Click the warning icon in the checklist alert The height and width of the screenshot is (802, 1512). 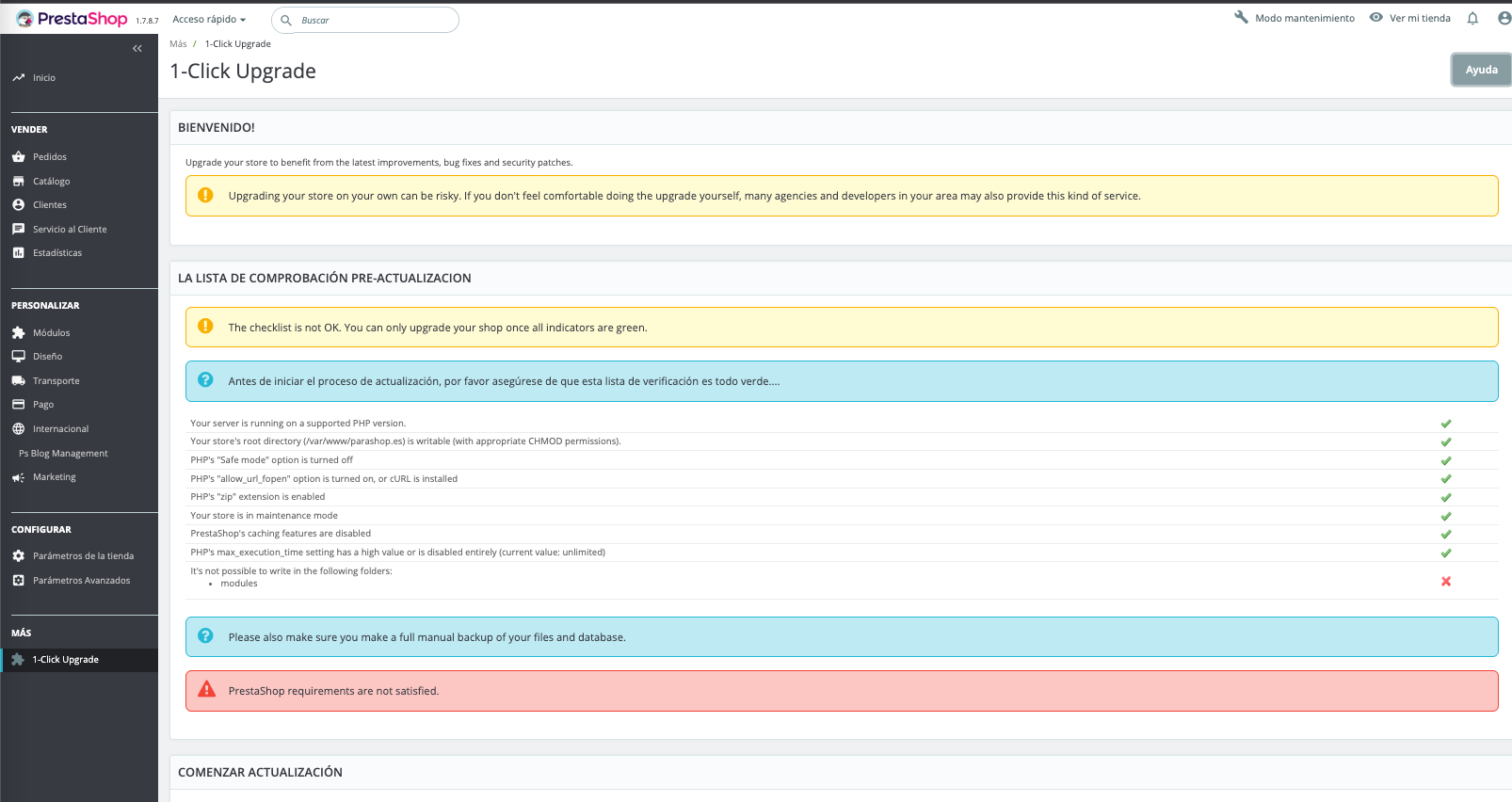click(205, 327)
